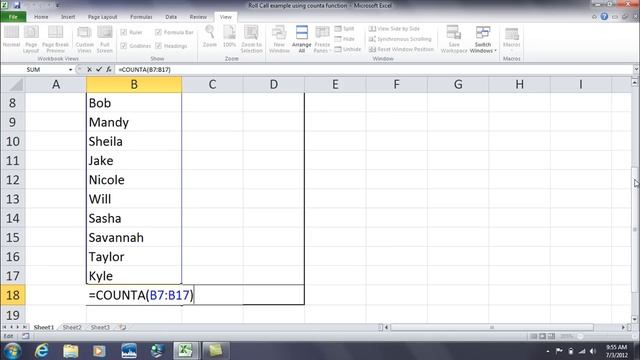The height and width of the screenshot is (360, 640).
Task: Open the Formulas ribbon tab
Action: coord(141,17)
